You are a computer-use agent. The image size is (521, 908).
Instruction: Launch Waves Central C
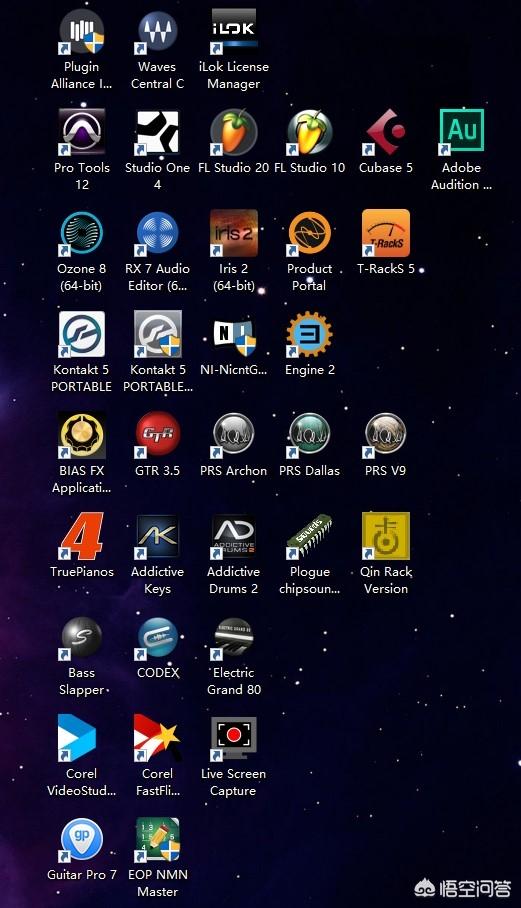click(157, 32)
